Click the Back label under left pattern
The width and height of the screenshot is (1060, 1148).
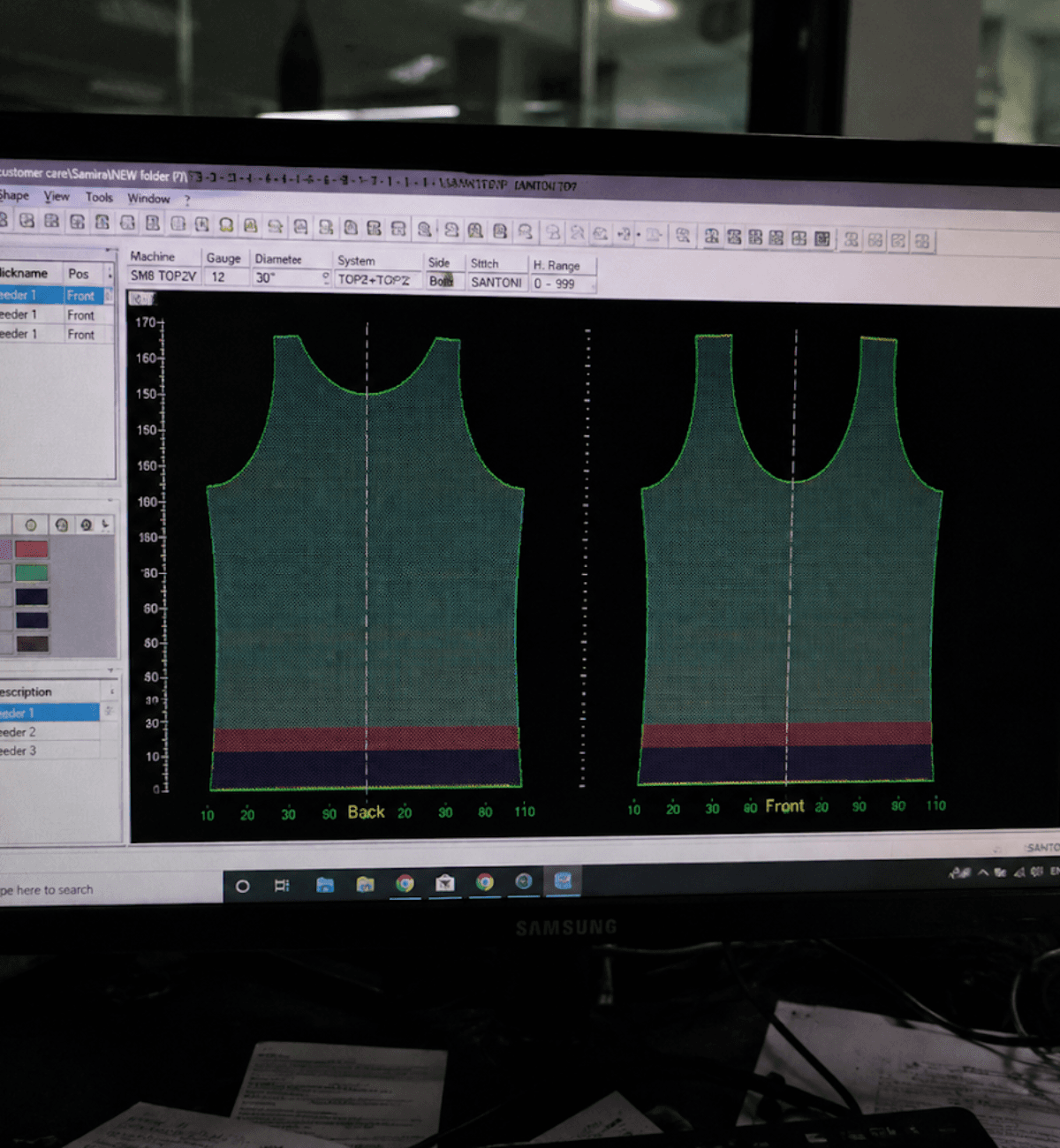(x=366, y=812)
